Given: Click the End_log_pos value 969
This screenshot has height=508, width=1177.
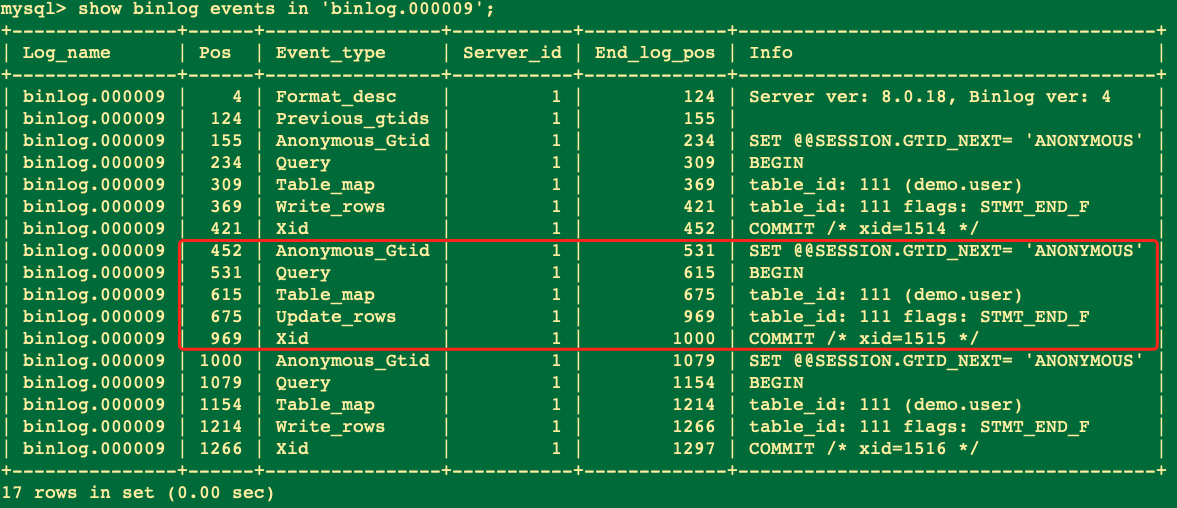Looking at the screenshot, I should coord(699,317).
